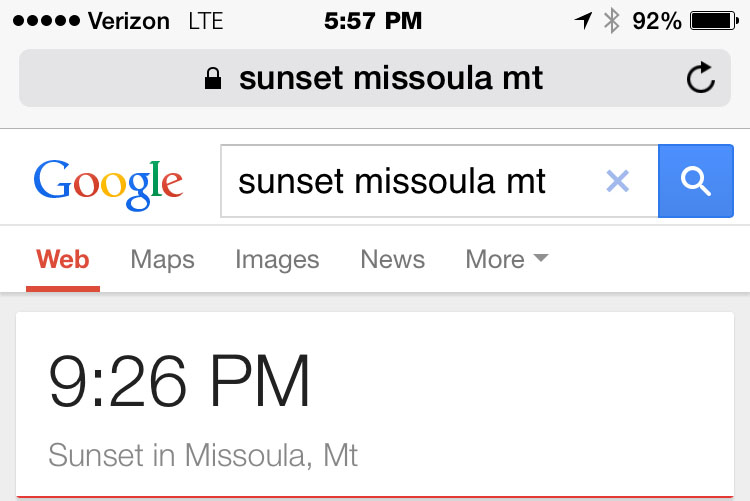This screenshot has height=501, width=750.
Task: Clear the search text with the X icon
Action: (618, 181)
